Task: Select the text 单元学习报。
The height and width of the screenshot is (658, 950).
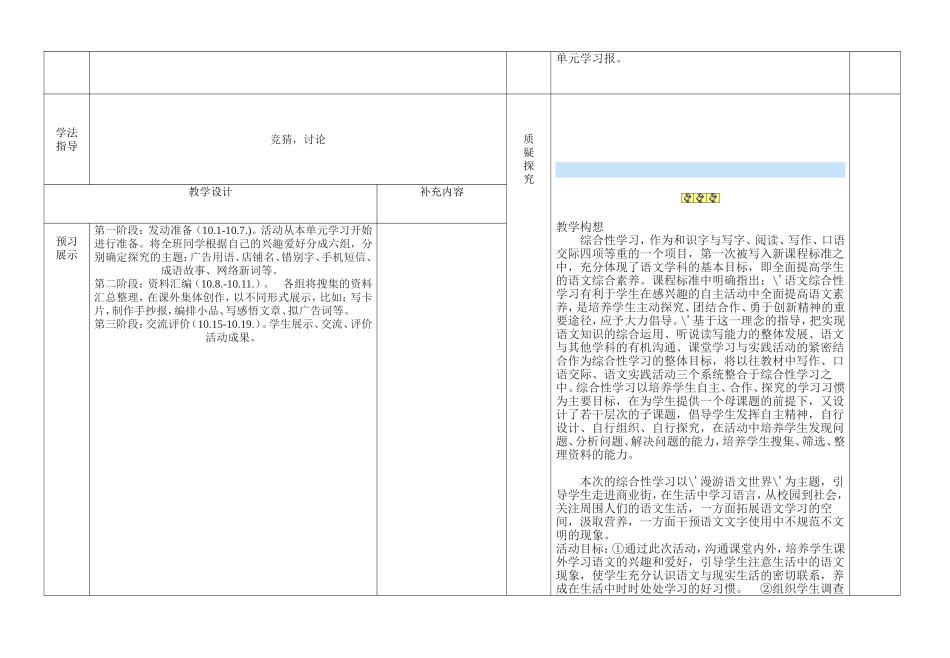Action: tap(590, 59)
